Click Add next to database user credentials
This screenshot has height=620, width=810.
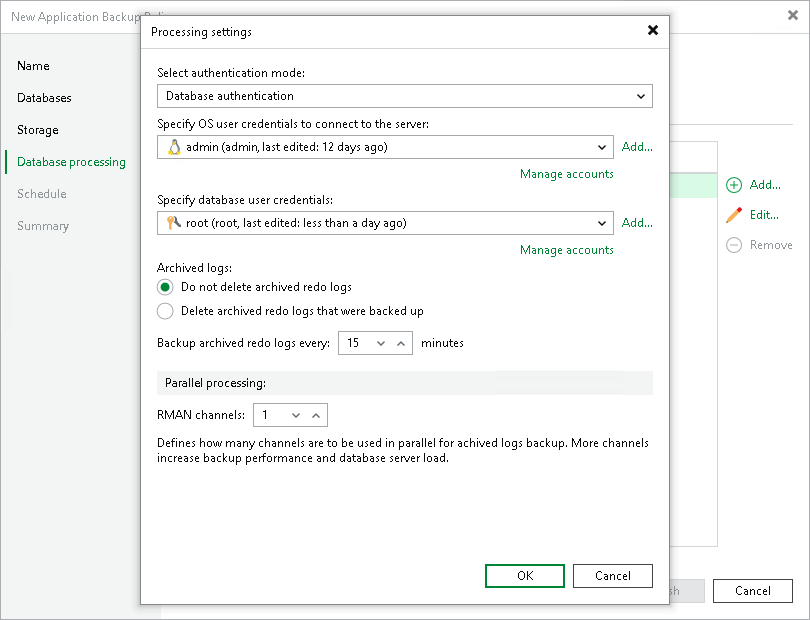[x=637, y=223]
